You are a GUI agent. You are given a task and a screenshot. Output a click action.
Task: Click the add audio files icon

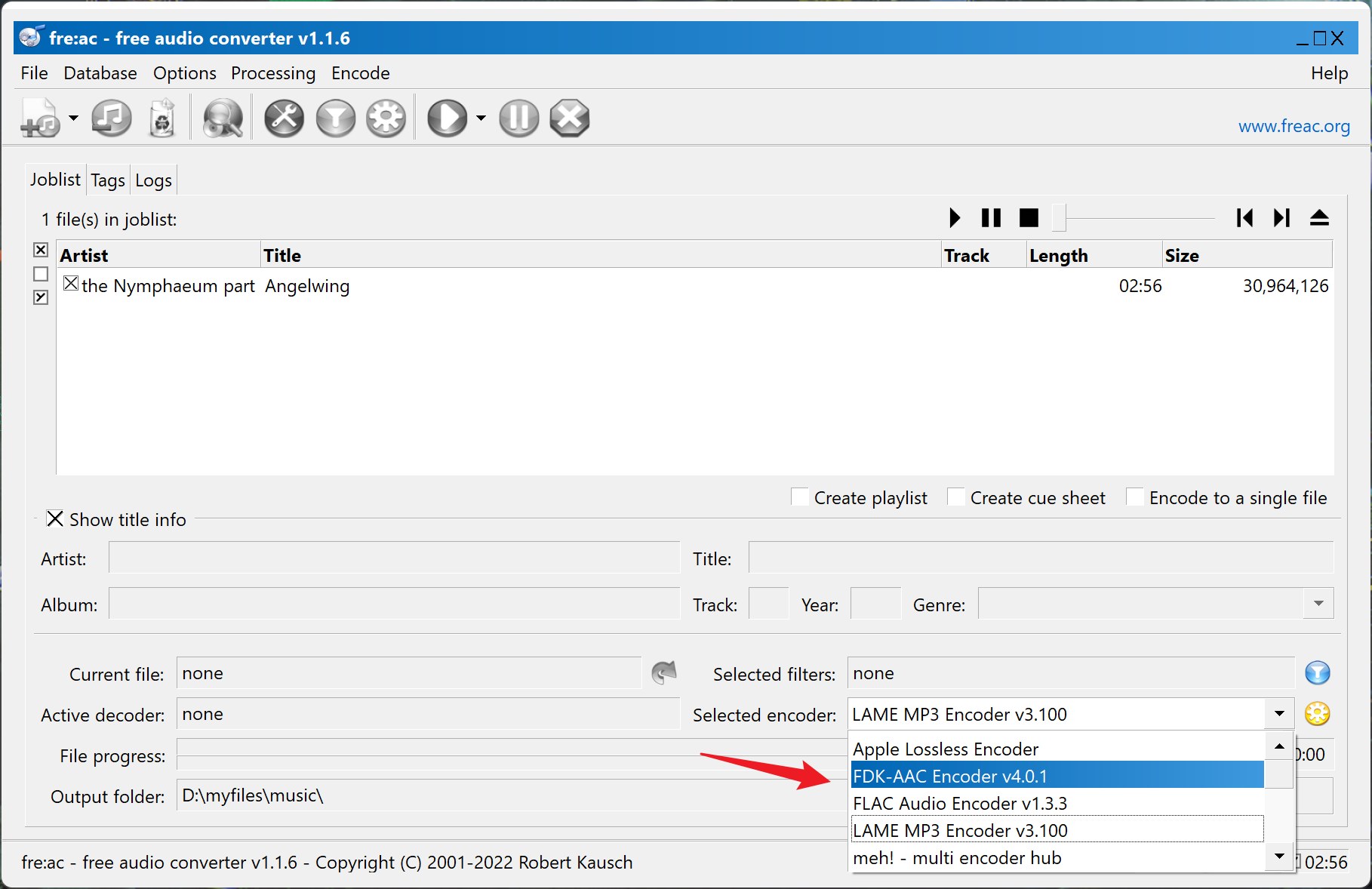coord(41,118)
